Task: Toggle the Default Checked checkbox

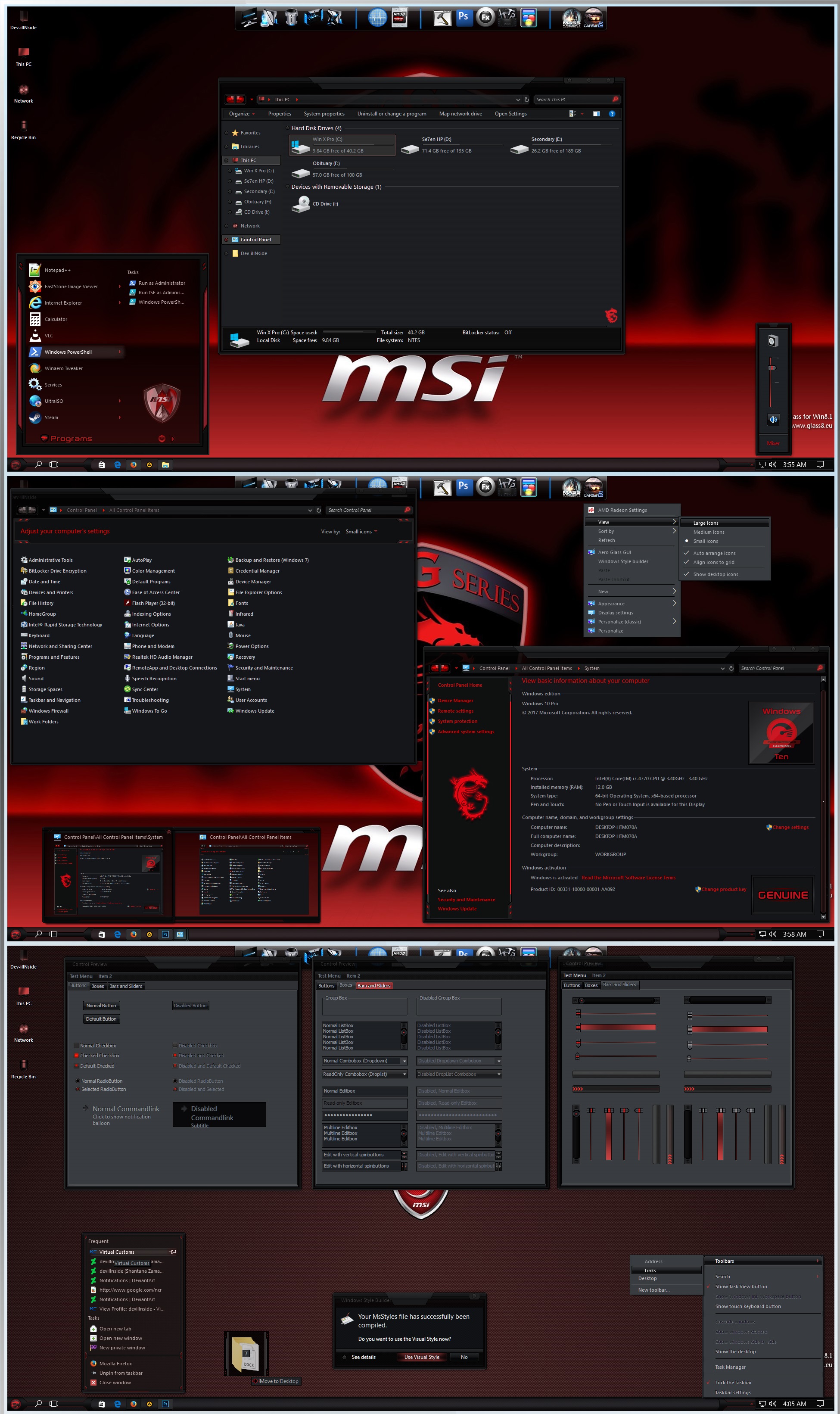Action: point(76,1065)
